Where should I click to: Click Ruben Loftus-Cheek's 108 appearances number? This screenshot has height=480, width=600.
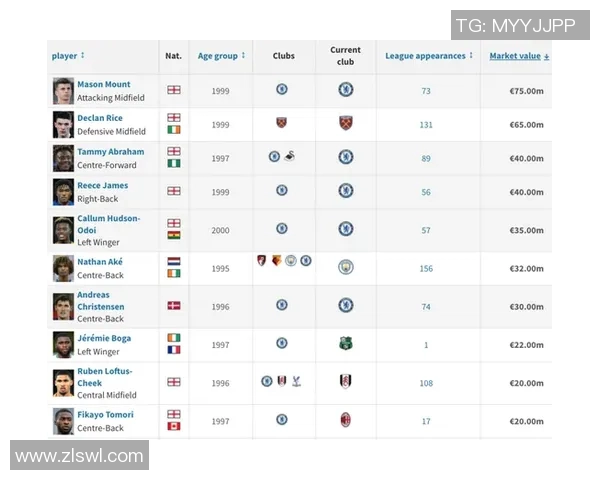click(426, 383)
